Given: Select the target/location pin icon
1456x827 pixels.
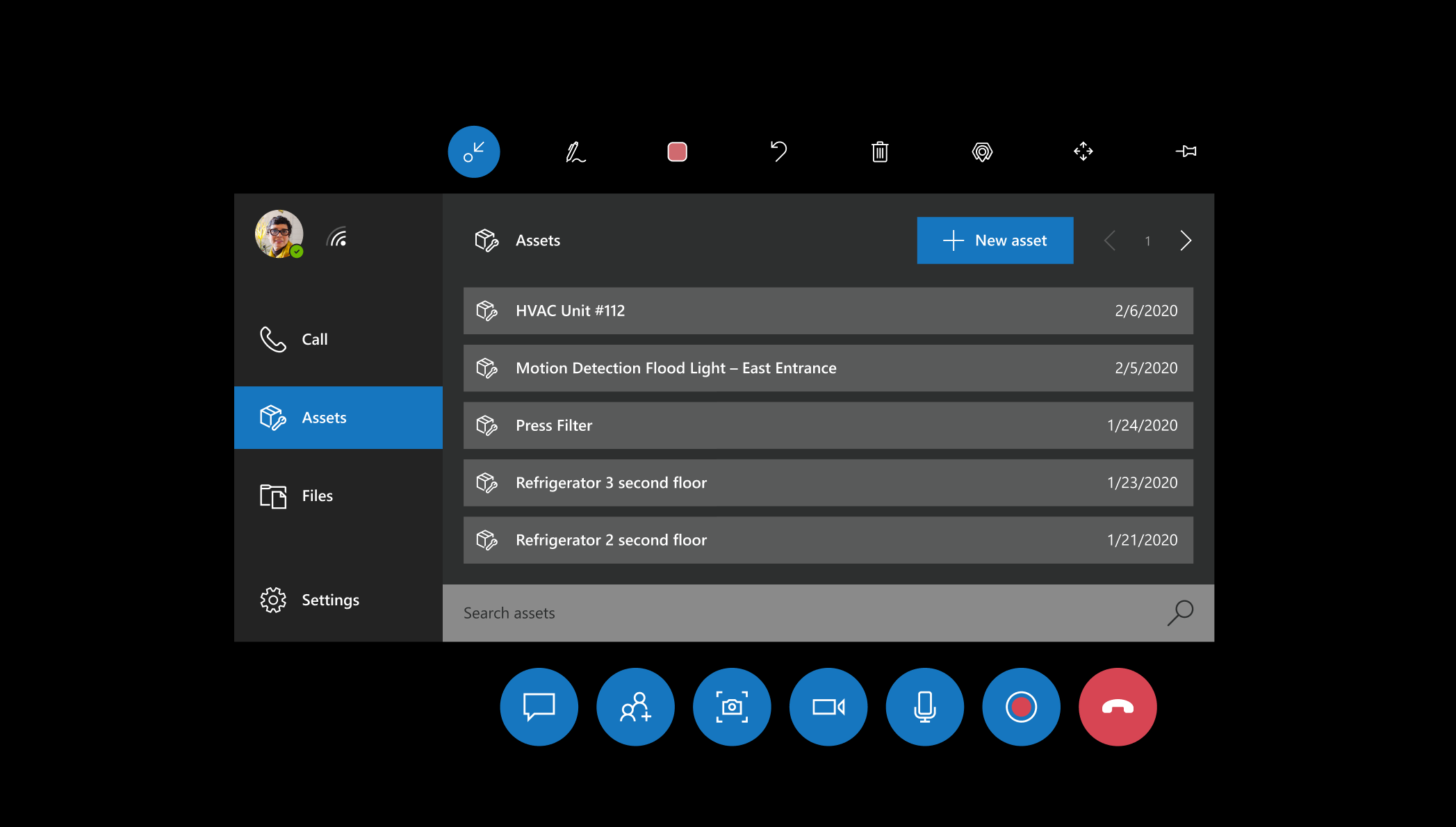Looking at the screenshot, I should [x=980, y=151].
